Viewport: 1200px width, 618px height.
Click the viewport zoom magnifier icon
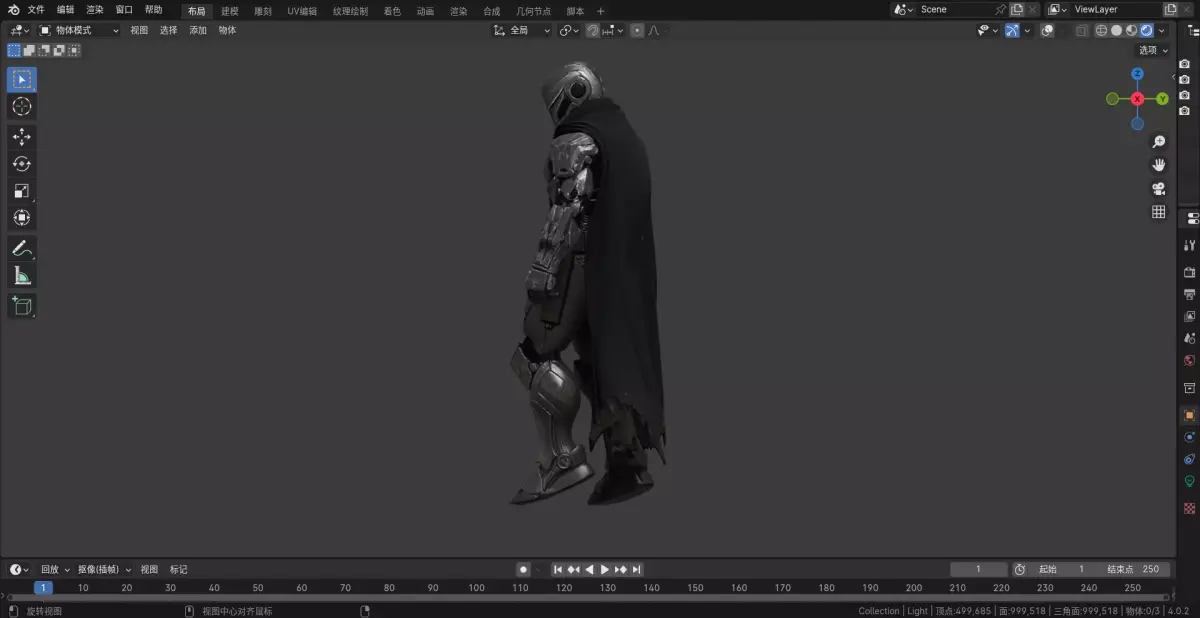pos(1159,142)
